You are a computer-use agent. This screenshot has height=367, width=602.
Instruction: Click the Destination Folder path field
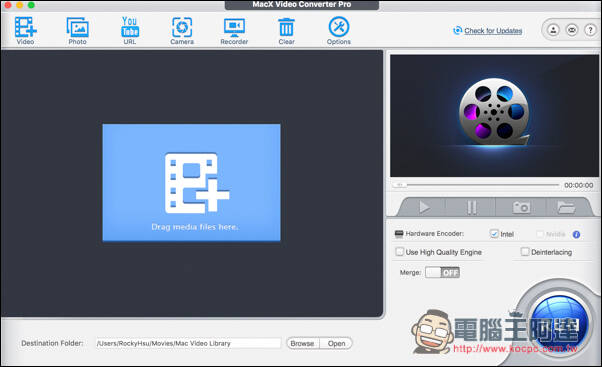[x=188, y=343]
